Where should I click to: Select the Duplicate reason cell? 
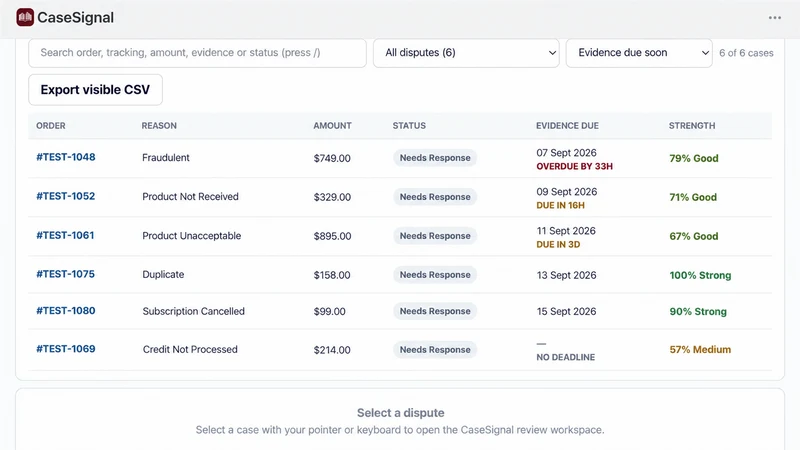coord(163,274)
